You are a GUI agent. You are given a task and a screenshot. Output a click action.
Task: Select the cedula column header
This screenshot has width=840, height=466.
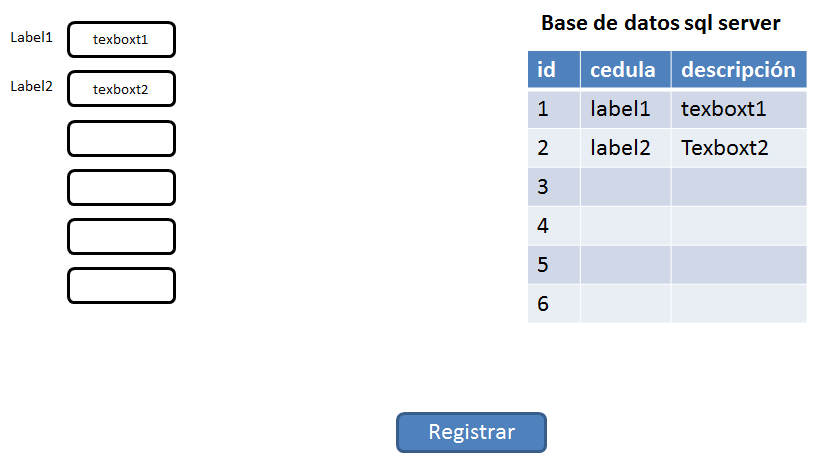(x=626, y=70)
